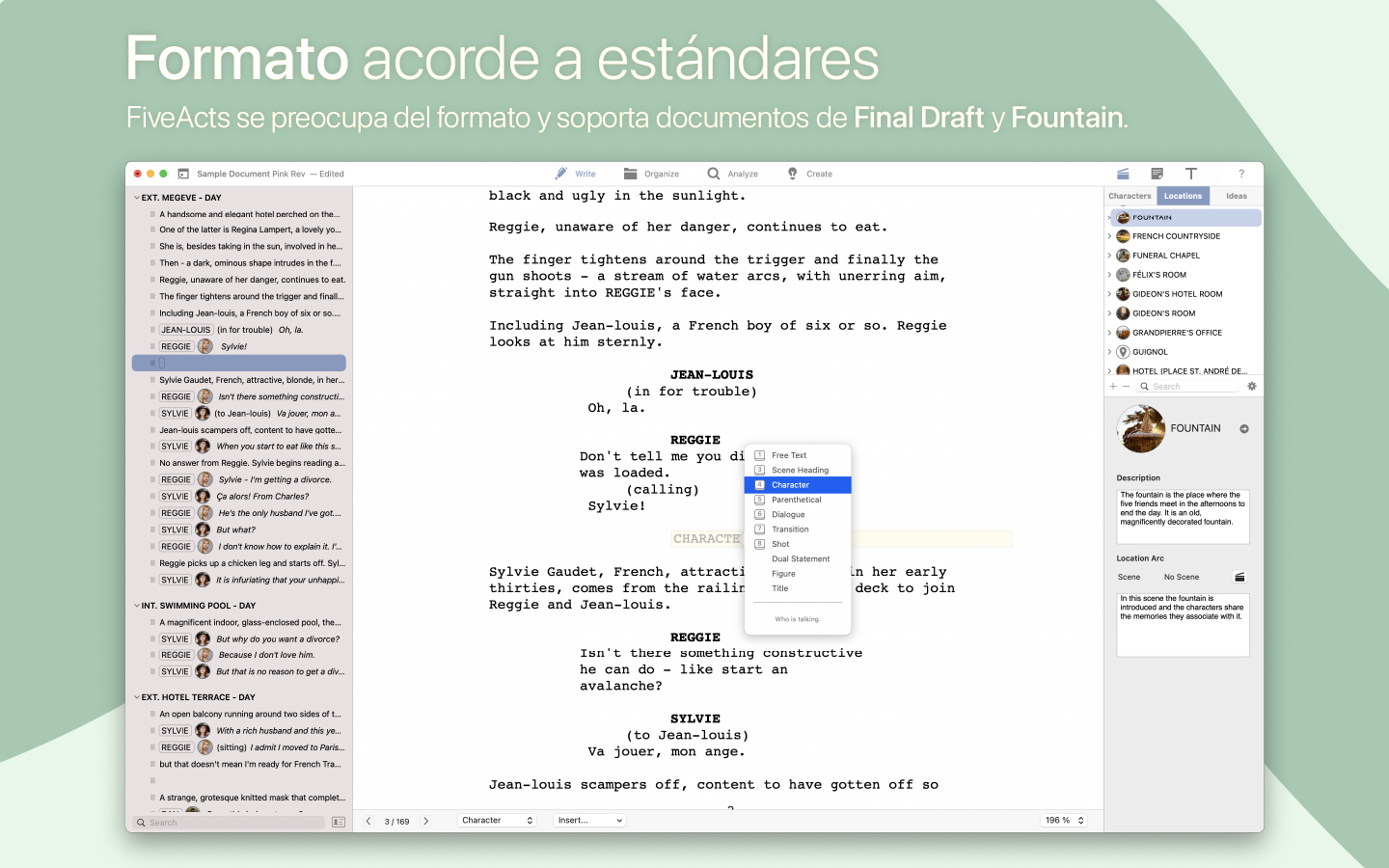Switch to Write mode in toolbar
This screenshot has width=1389, height=868.
pyautogui.click(x=576, y=174)
